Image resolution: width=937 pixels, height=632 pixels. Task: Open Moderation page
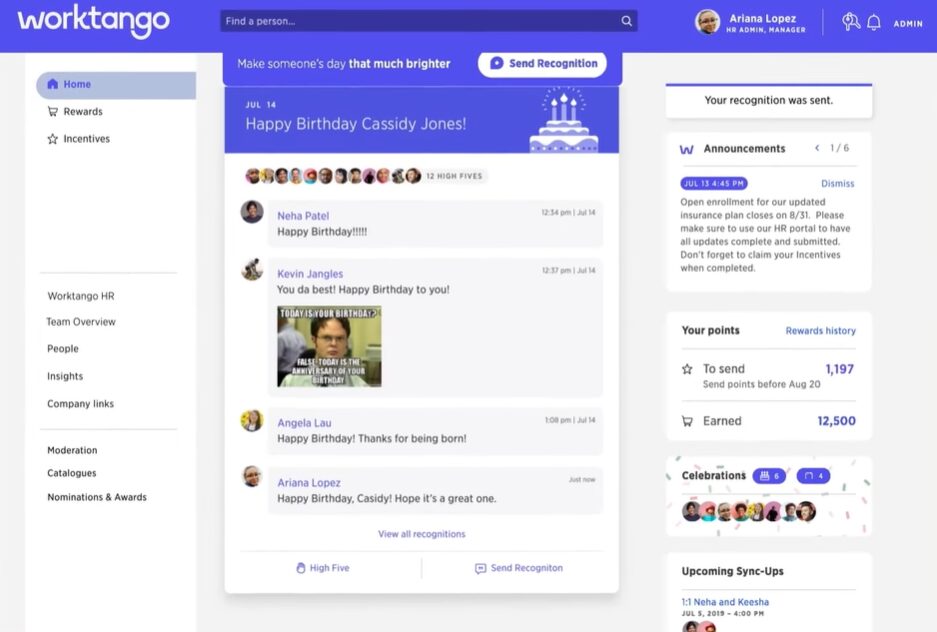72,450
